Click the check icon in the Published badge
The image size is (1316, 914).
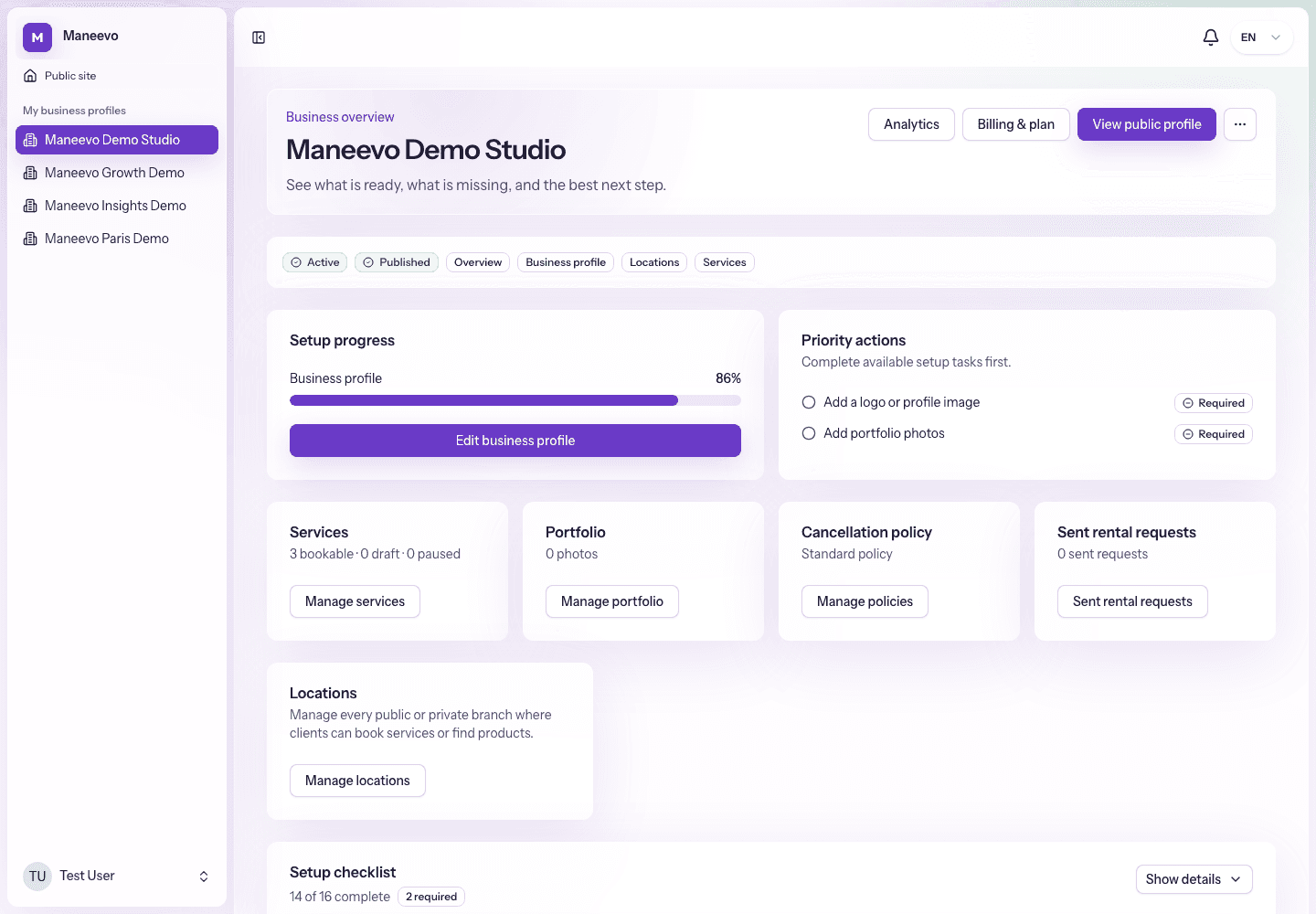(x=368, y=262)
